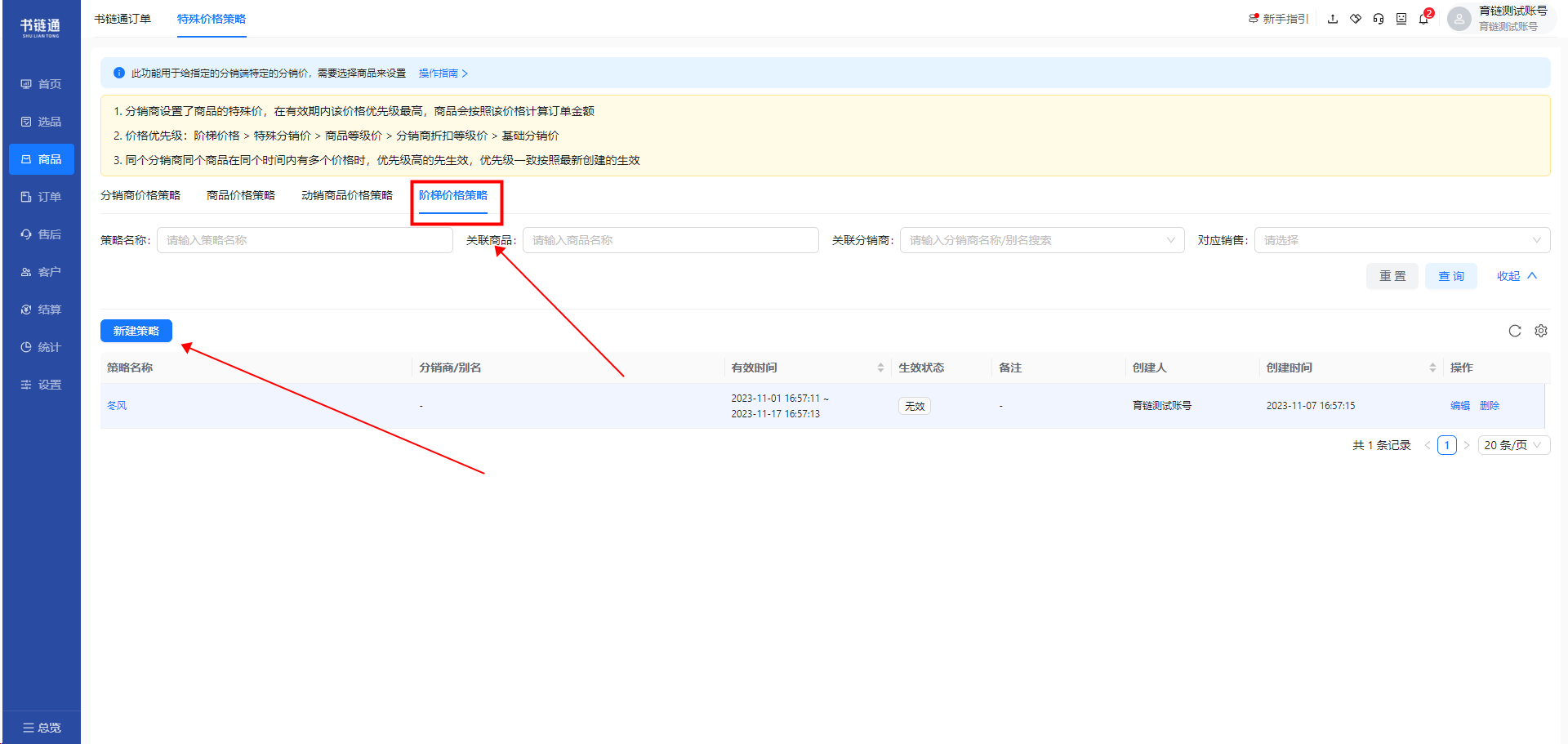
Task: Open the 对应销售 dropdown
Action: pyautogui.click(x=1402, y=240)
